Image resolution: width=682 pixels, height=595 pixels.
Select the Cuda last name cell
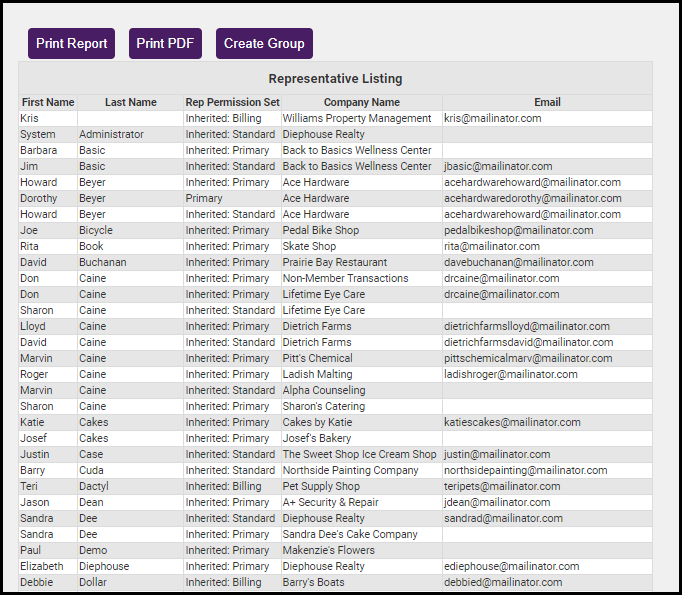(130, 470)
